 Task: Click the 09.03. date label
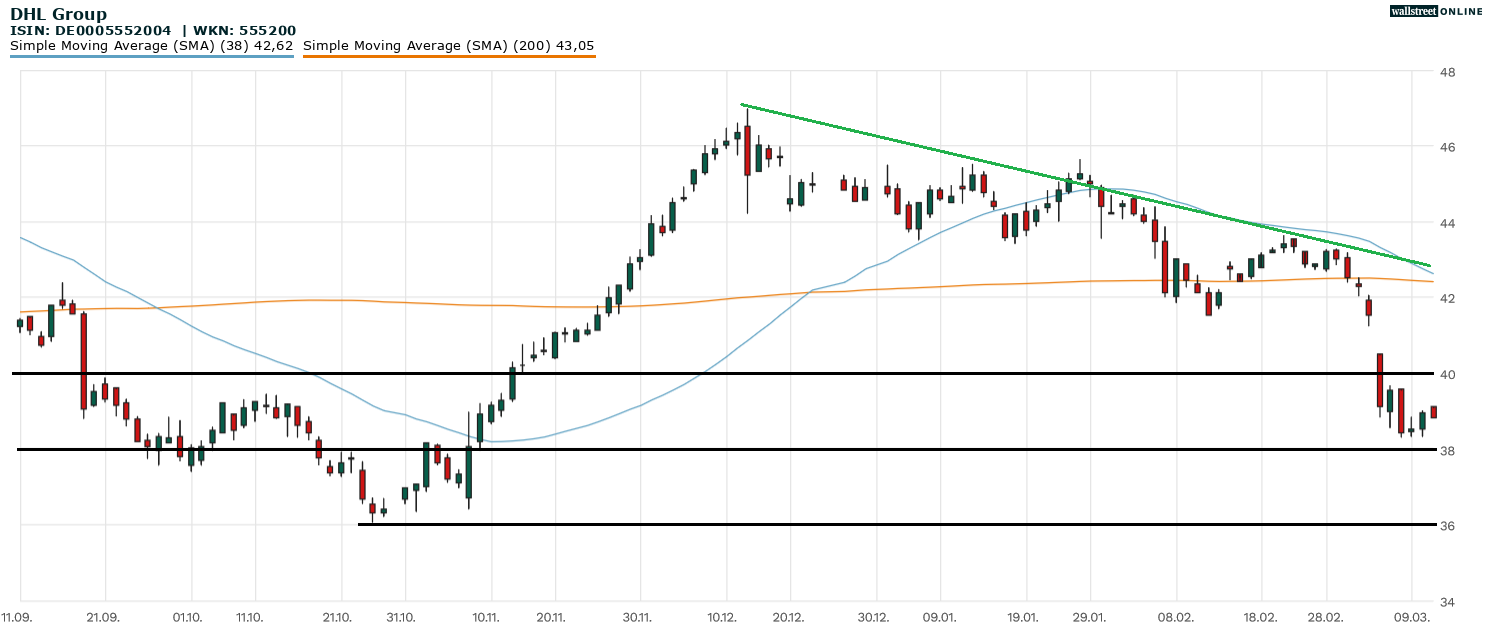click(x=1410, y=617)
